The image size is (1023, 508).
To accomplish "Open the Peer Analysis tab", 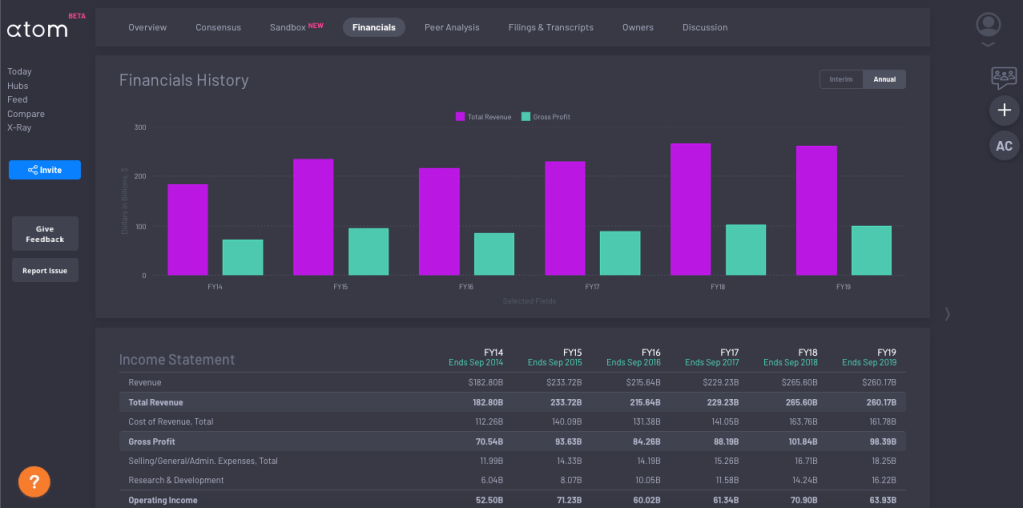I will (451, 27).
